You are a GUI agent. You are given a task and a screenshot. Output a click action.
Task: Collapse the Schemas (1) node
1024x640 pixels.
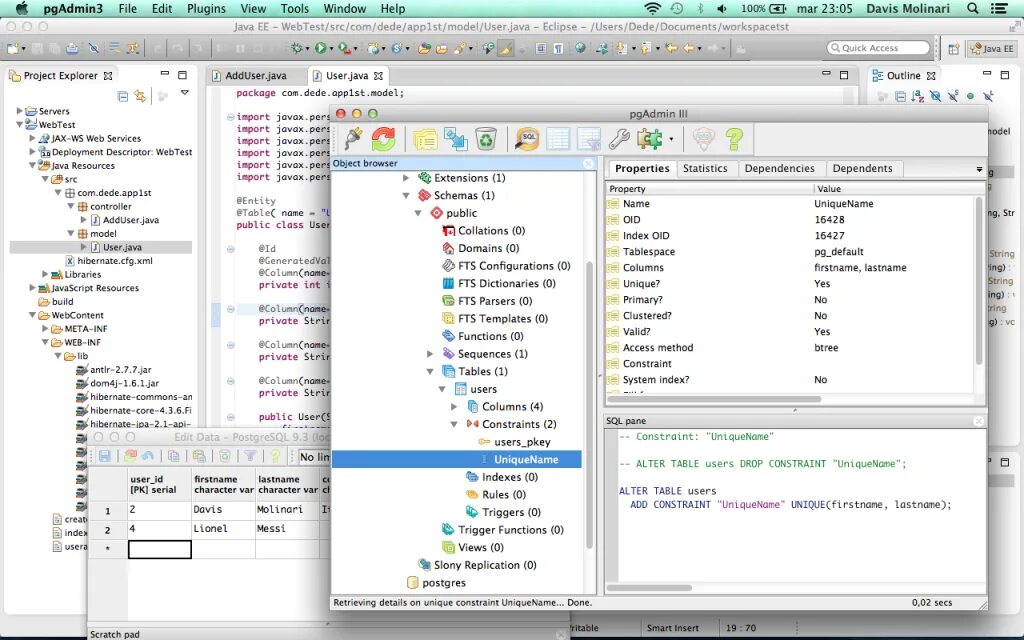click(x=406, y=195)
